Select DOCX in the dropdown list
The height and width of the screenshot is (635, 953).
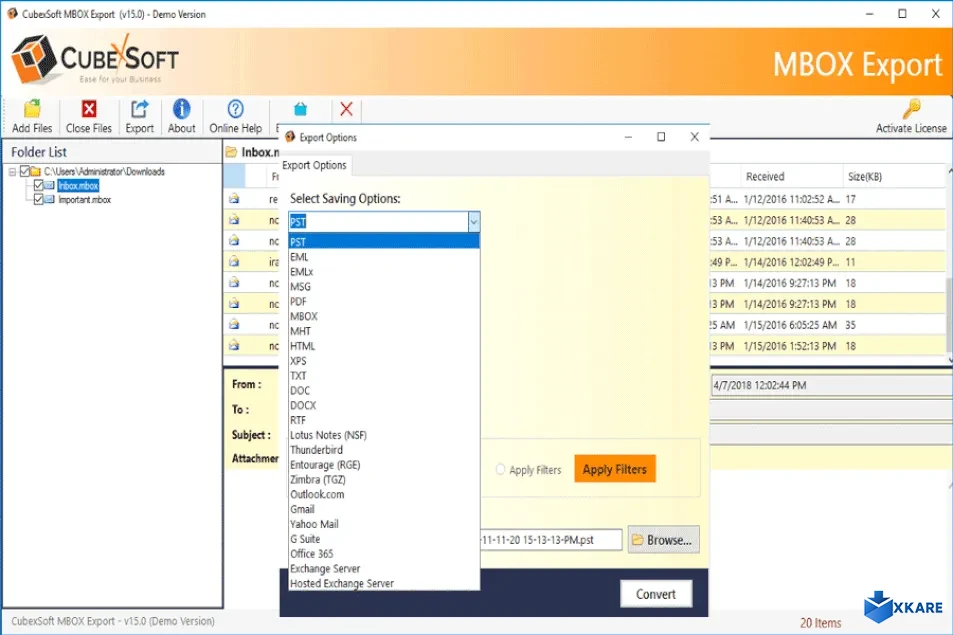384,405
